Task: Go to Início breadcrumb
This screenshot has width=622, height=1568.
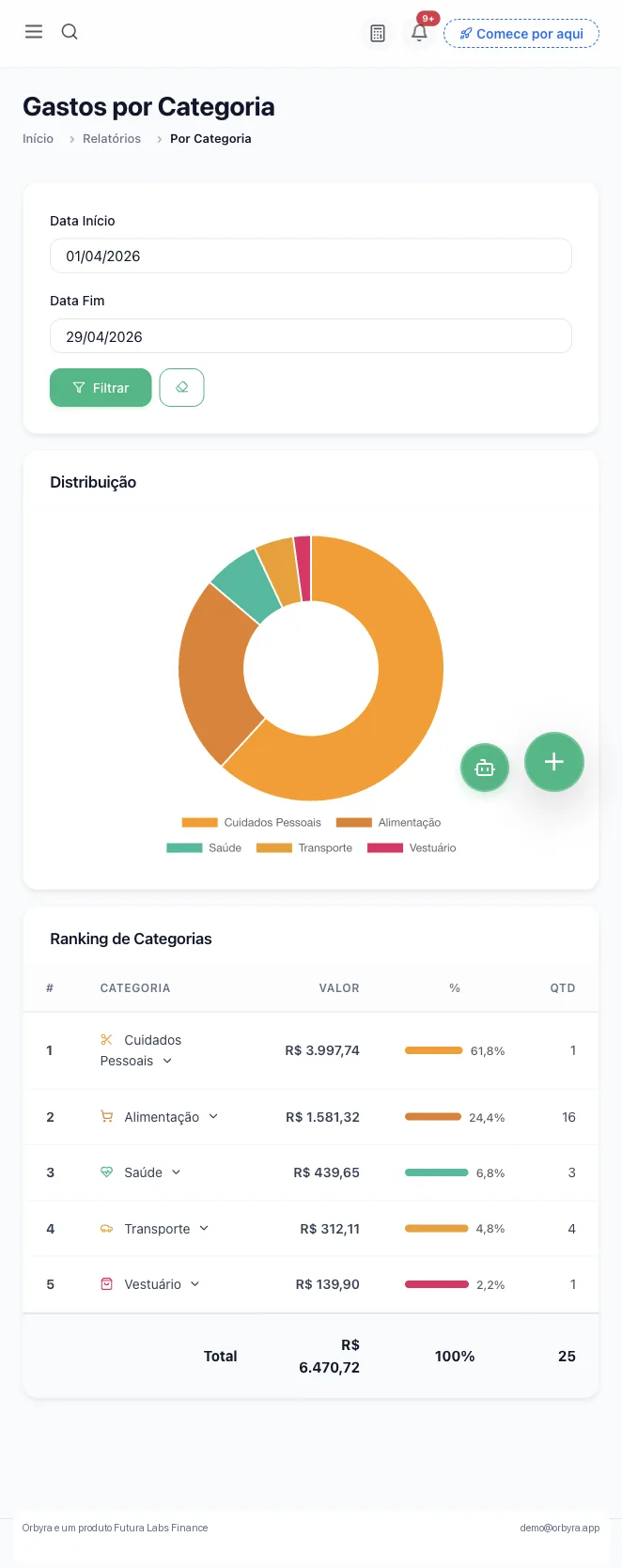Action: 38,139
